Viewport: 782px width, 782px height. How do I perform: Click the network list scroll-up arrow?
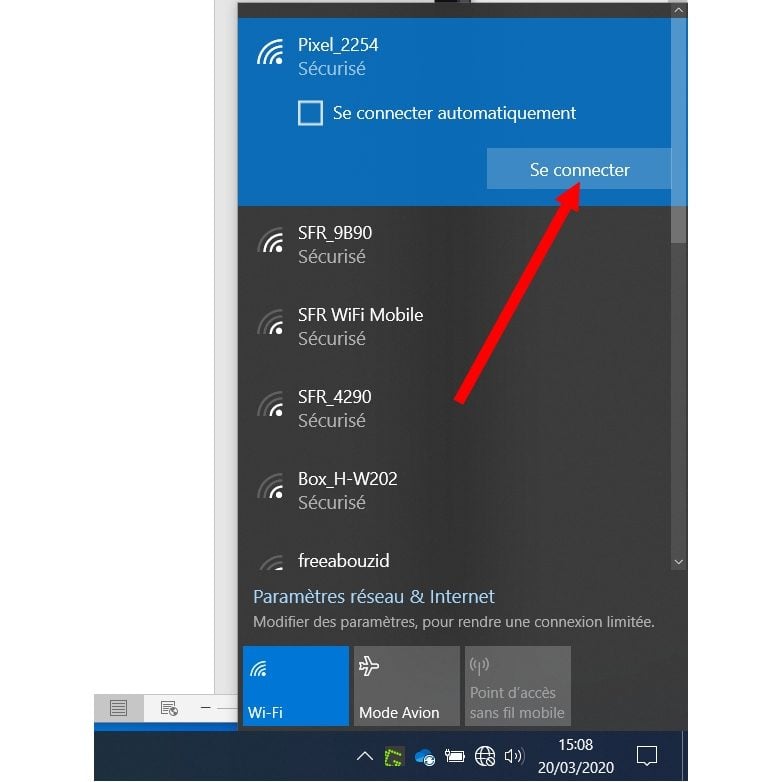[x=679, y=10]
